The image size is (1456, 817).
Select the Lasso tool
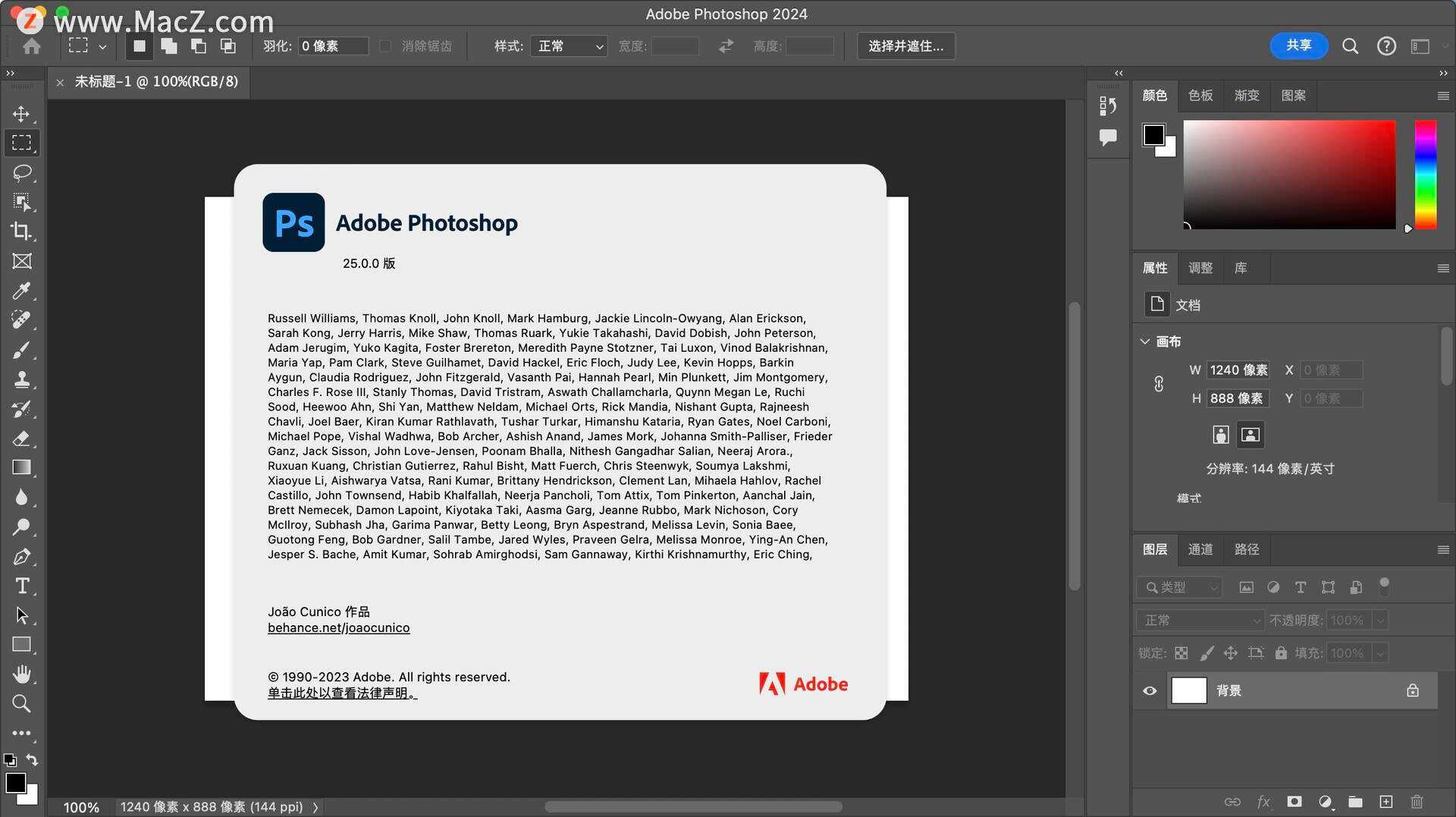pos(21,172)
